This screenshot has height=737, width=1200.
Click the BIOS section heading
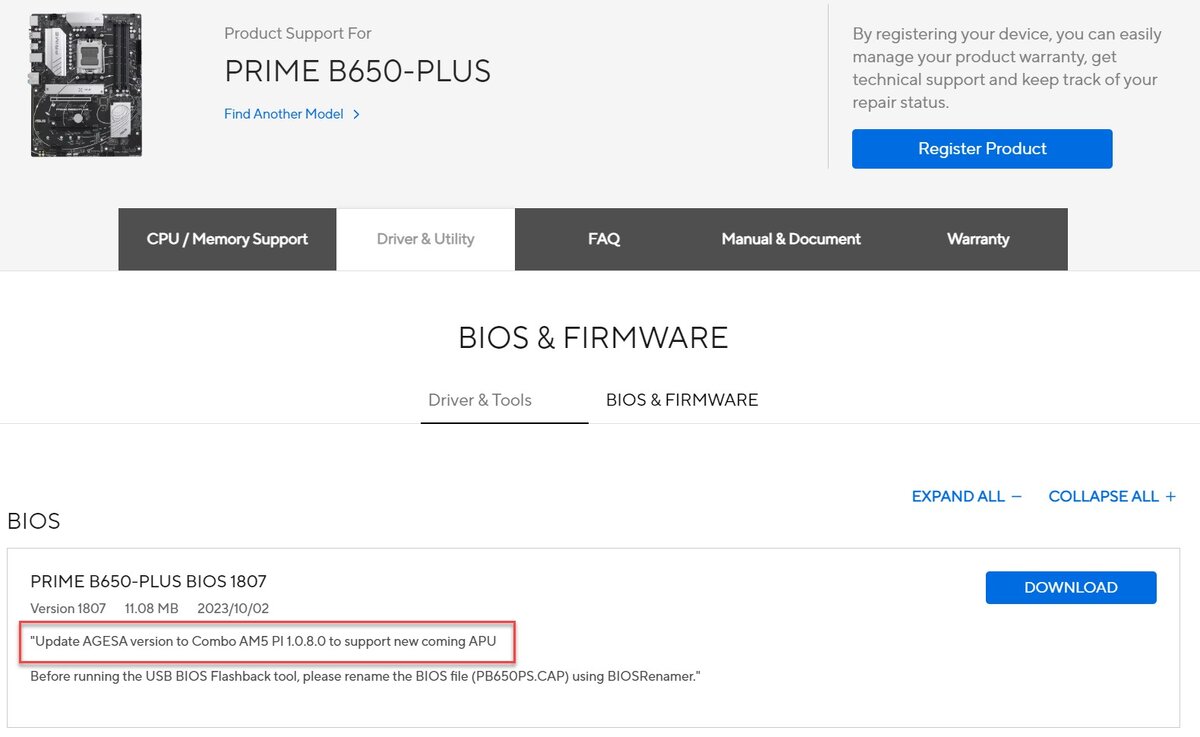tap(34, 521)
